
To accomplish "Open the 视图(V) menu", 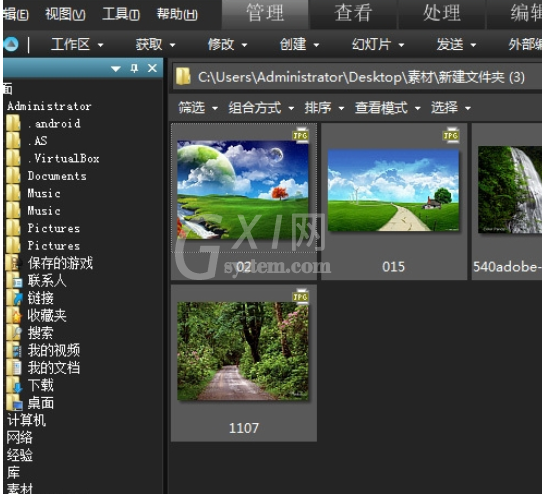I will coord(65,14).
